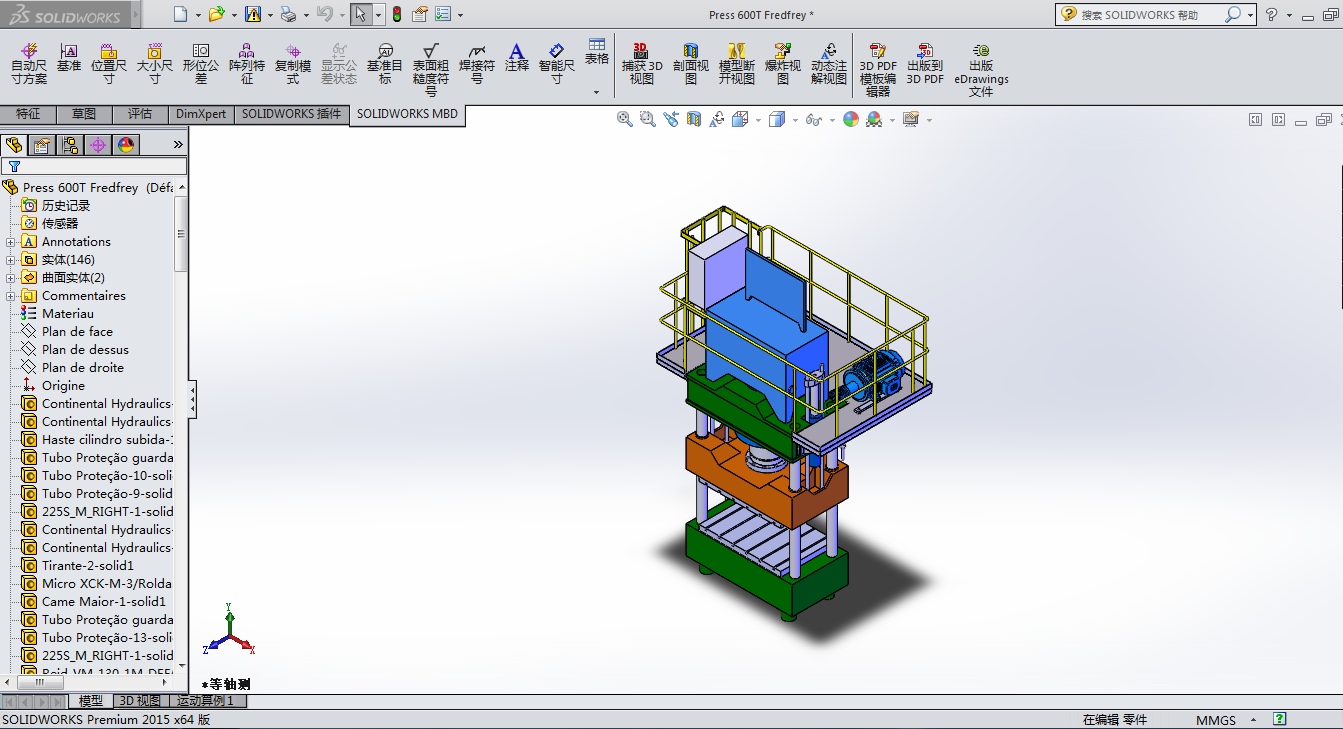The height and width of the screenshot is (729, 1343).
Task: Open the Tables (表格) dropdown
Action: [597, 91]
